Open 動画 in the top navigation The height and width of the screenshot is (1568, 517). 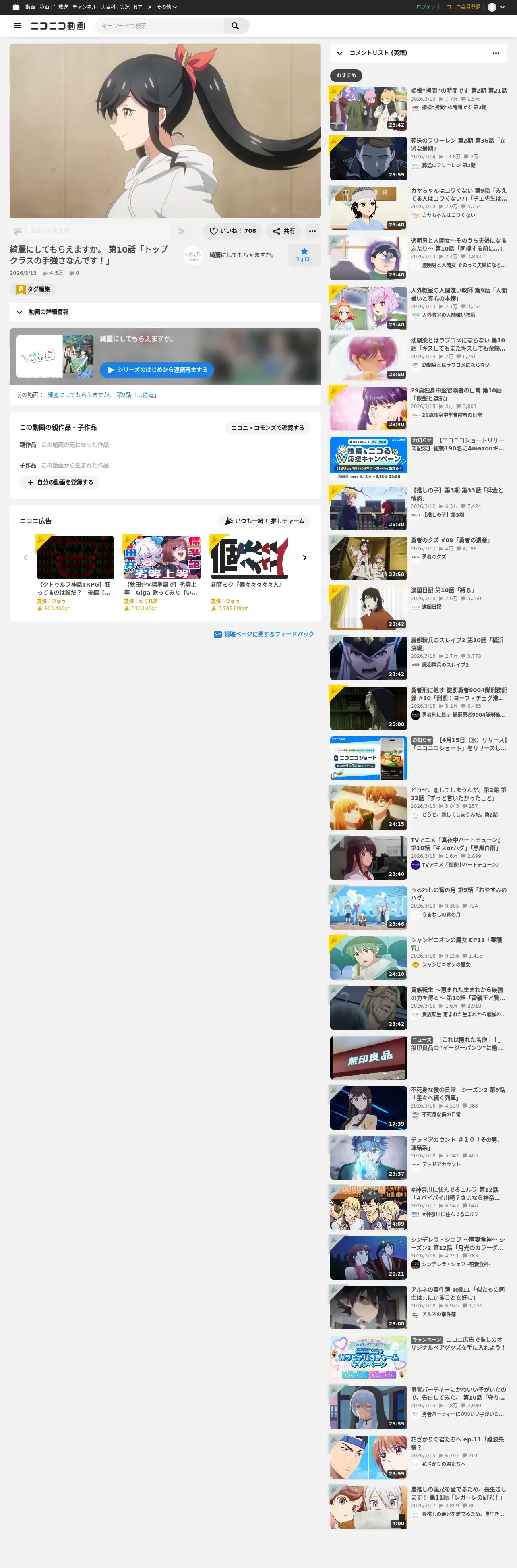[30, 7]
